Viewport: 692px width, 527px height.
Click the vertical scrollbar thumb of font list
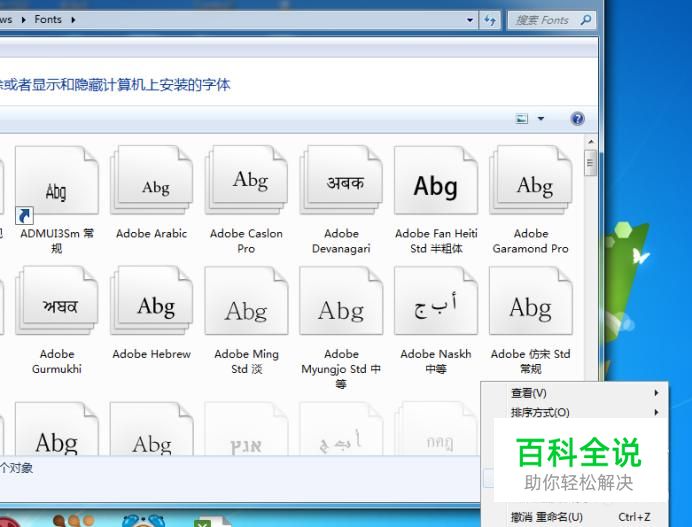point(590,163)
